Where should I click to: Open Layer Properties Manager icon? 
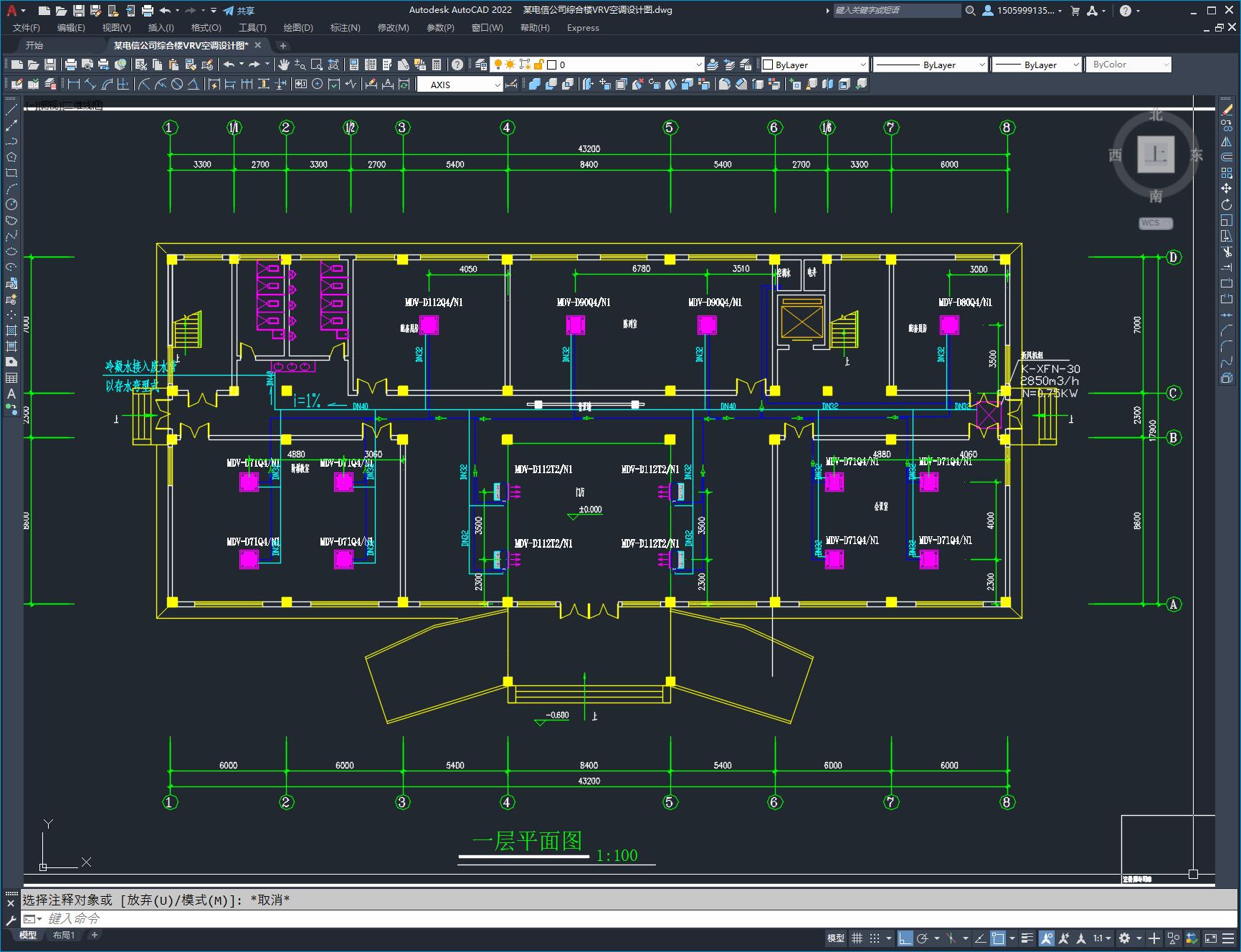481,65
